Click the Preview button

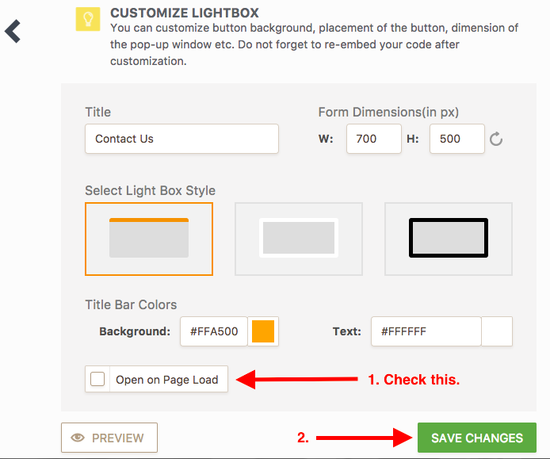pos(109,438)
